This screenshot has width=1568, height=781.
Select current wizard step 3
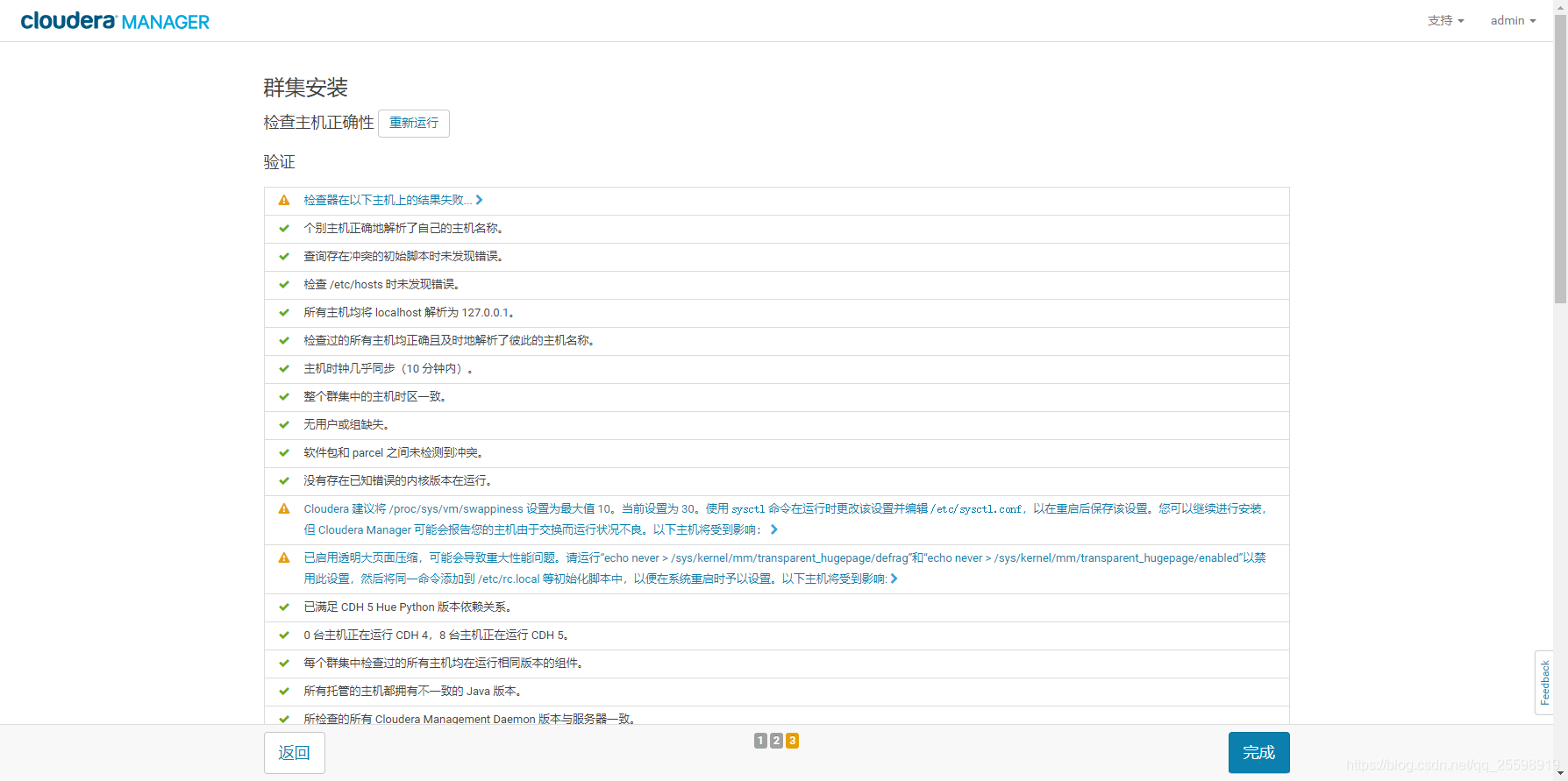coord(792,741)
